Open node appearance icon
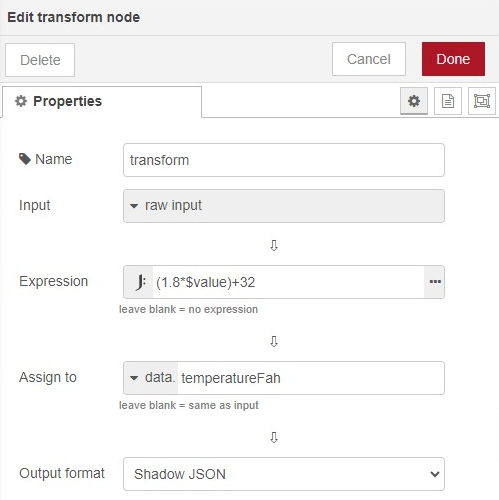This screenshot has height=500, width=499. point(482,101)
